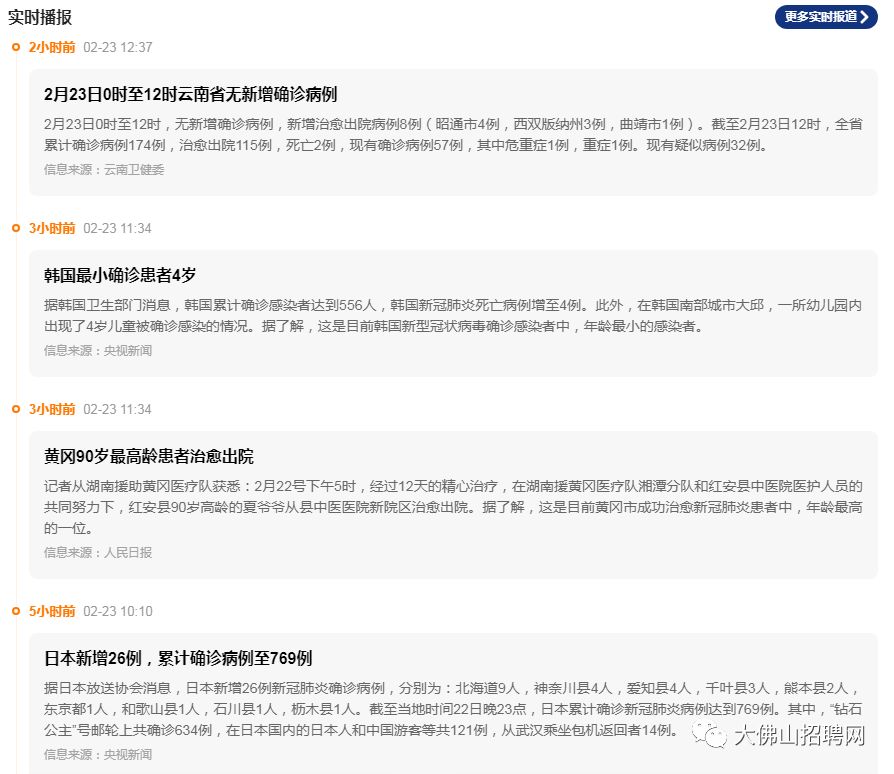Click orange timeline dot beside 2小时前
Viewport: 894px width, 774px height.
[16, 47]
